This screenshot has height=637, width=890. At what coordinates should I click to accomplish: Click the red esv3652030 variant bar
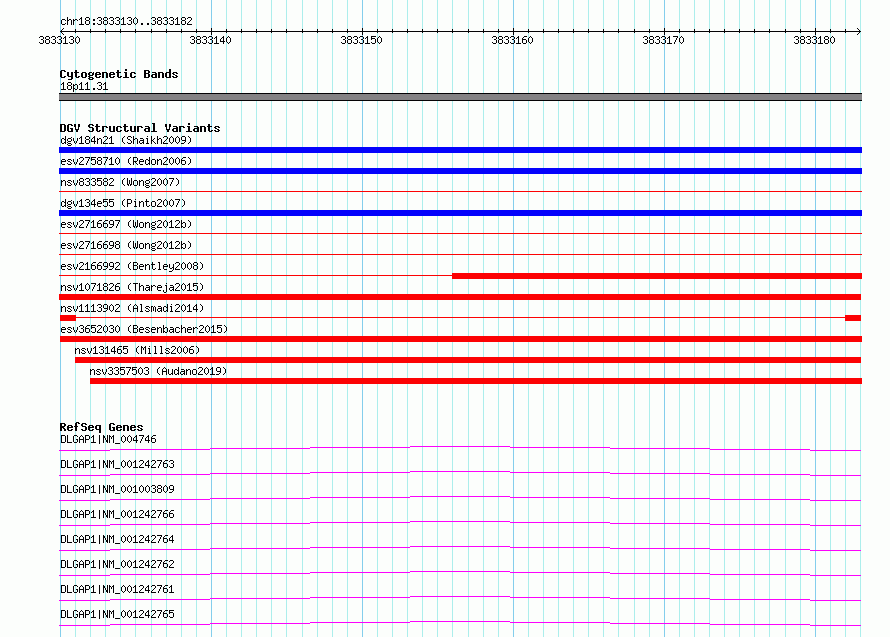pyautogui.click(x=460, y=339)
